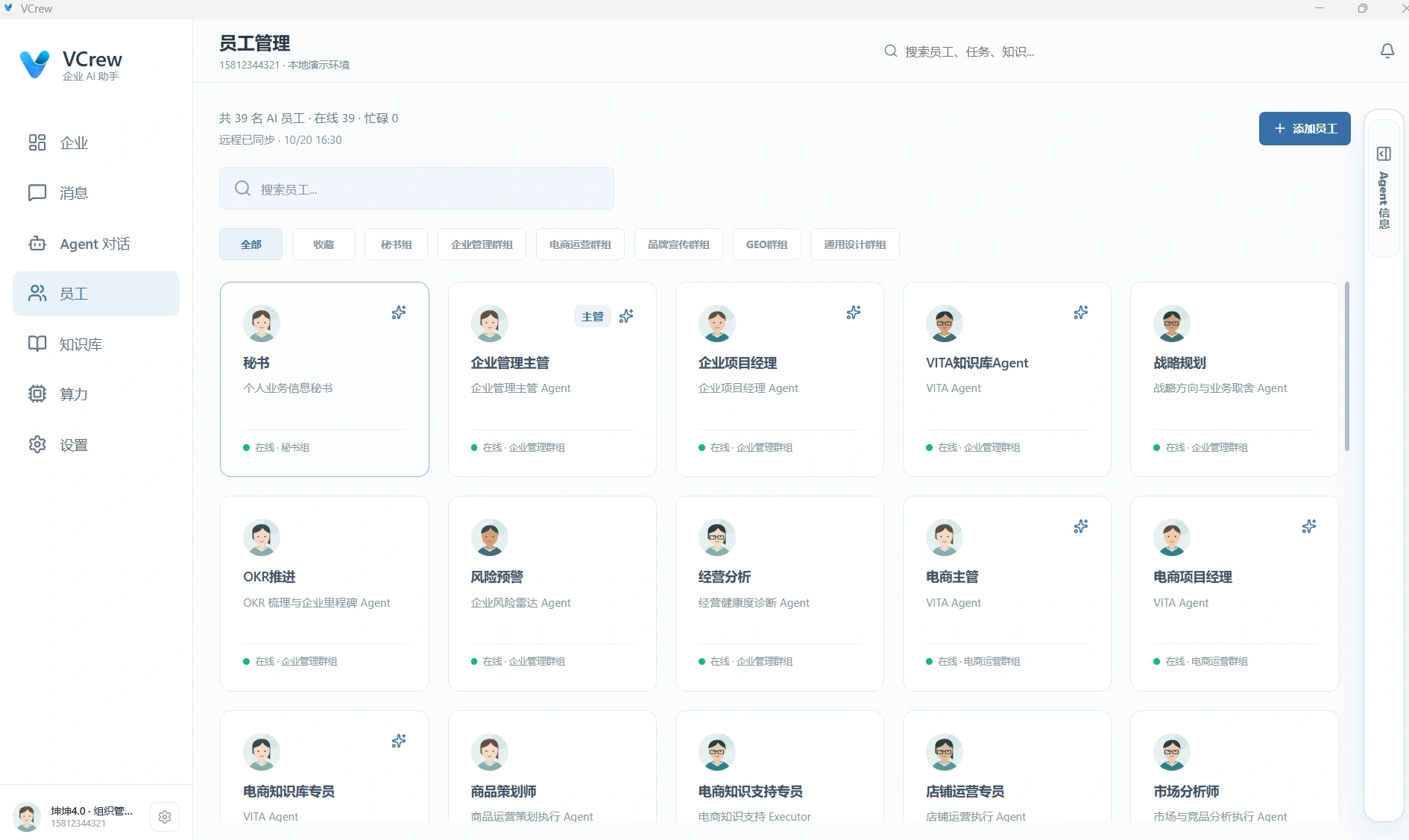Screen dimensions: 1409x840
Task: Click the sparkle icon on 电商知识库专员 card
Action: [399, 741]
